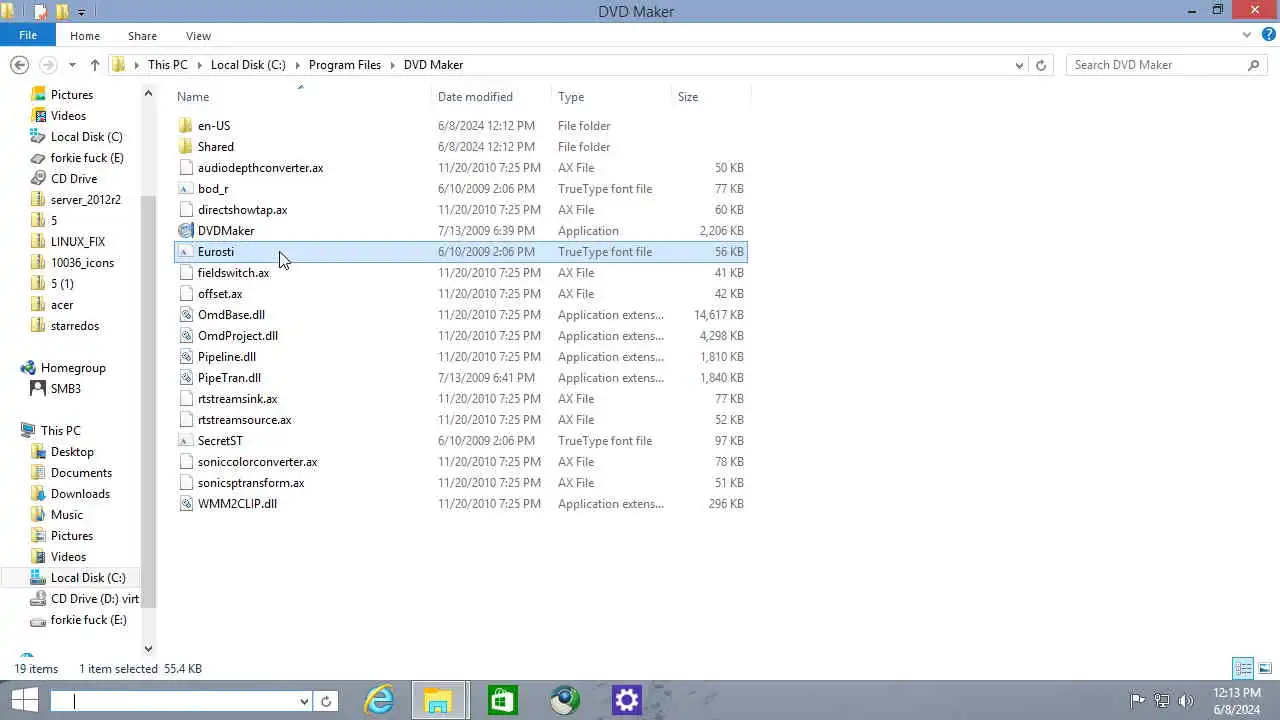Refresh the DVD Maker folder view
Image resolution: width=1280 pixels, height=720 pixels.
1041,65
